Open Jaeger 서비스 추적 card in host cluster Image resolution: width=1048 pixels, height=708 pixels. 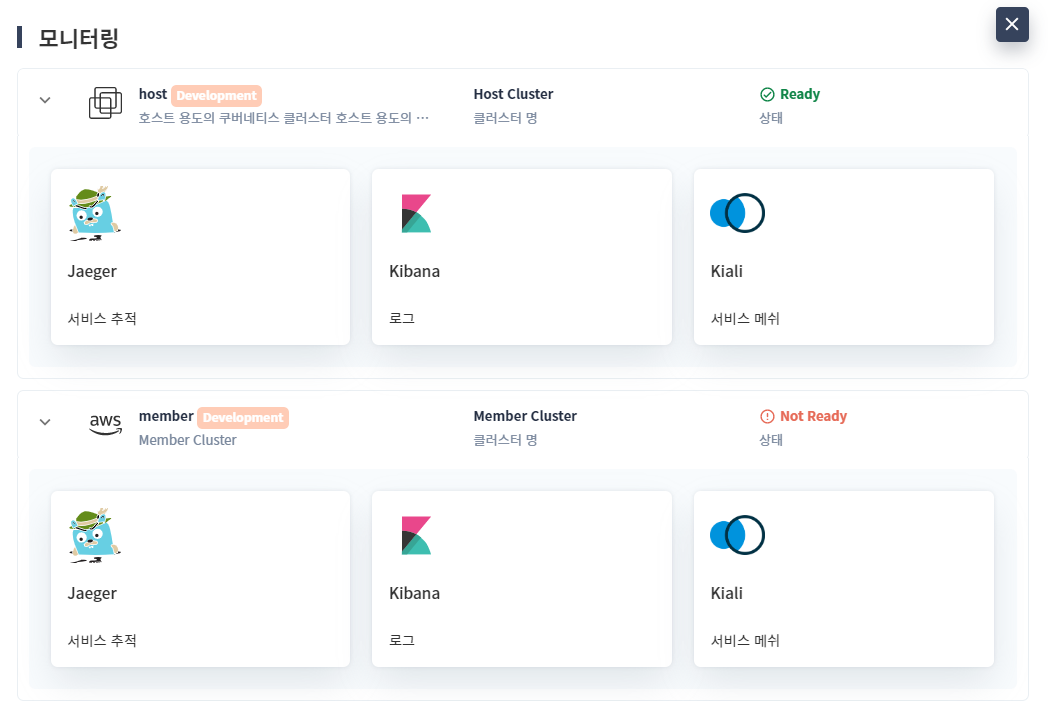[x=201, y=257]
